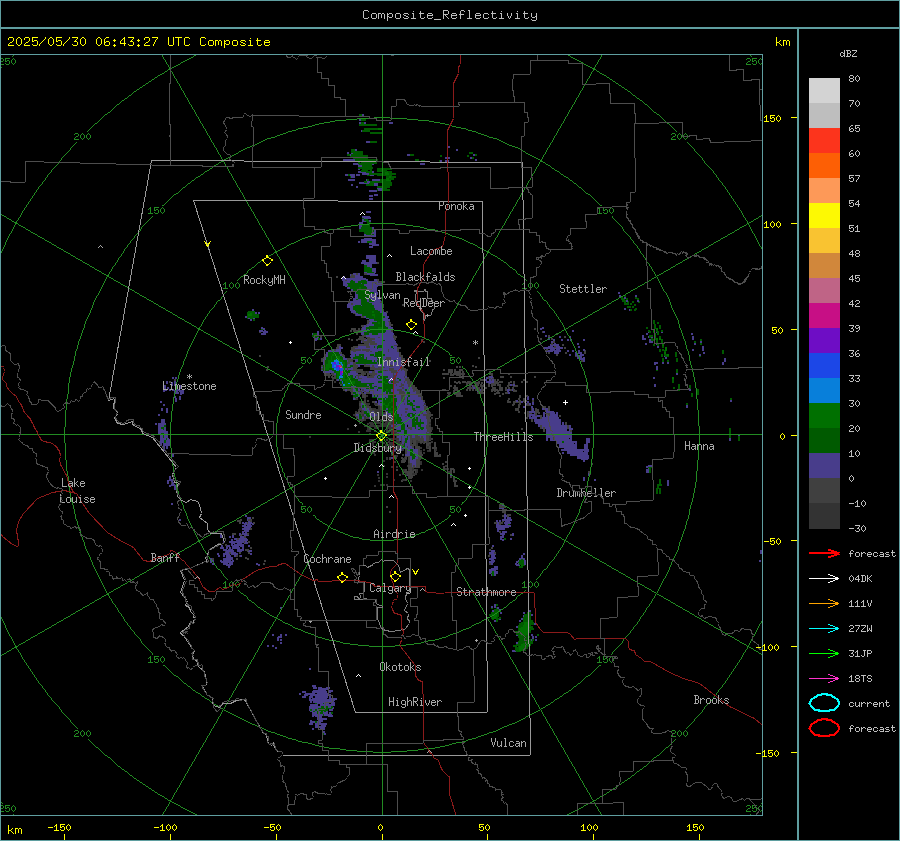Click the Airdrie label
The image size is (900, 841).
[394, 534]
